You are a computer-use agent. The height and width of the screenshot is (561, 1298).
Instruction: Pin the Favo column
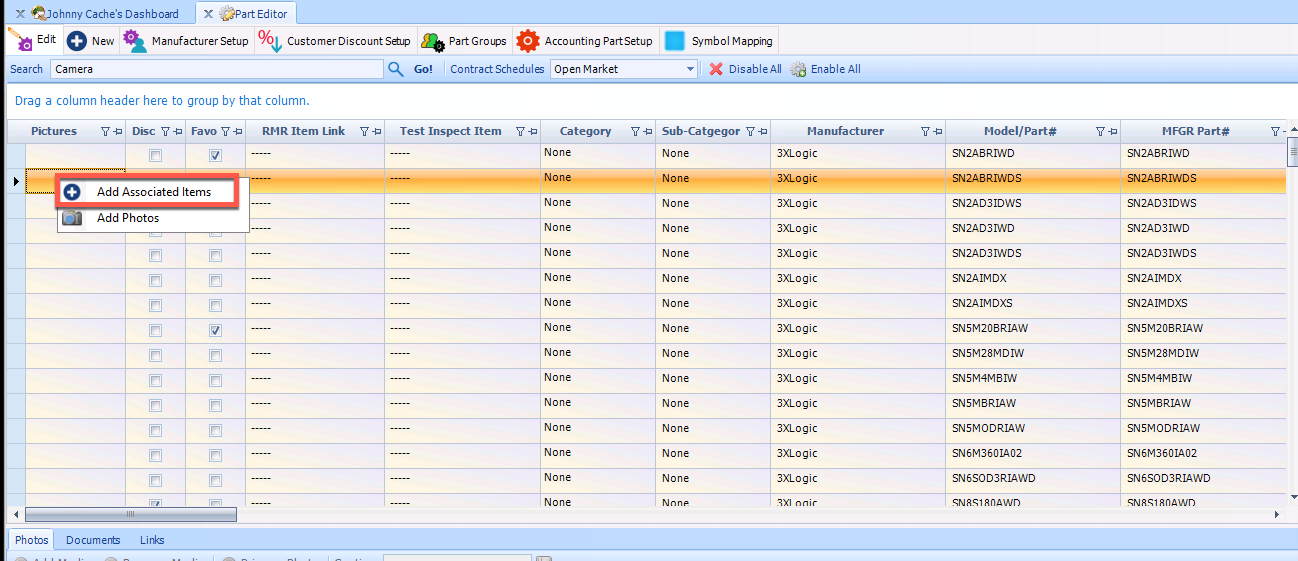coord(238,132)
